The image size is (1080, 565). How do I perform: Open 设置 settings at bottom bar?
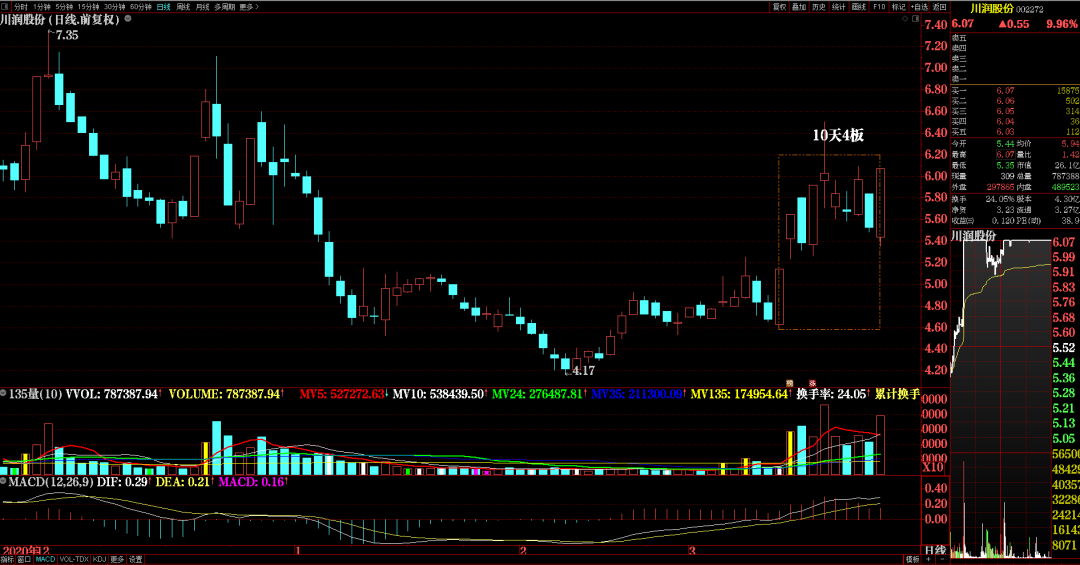tap(136, 559)
